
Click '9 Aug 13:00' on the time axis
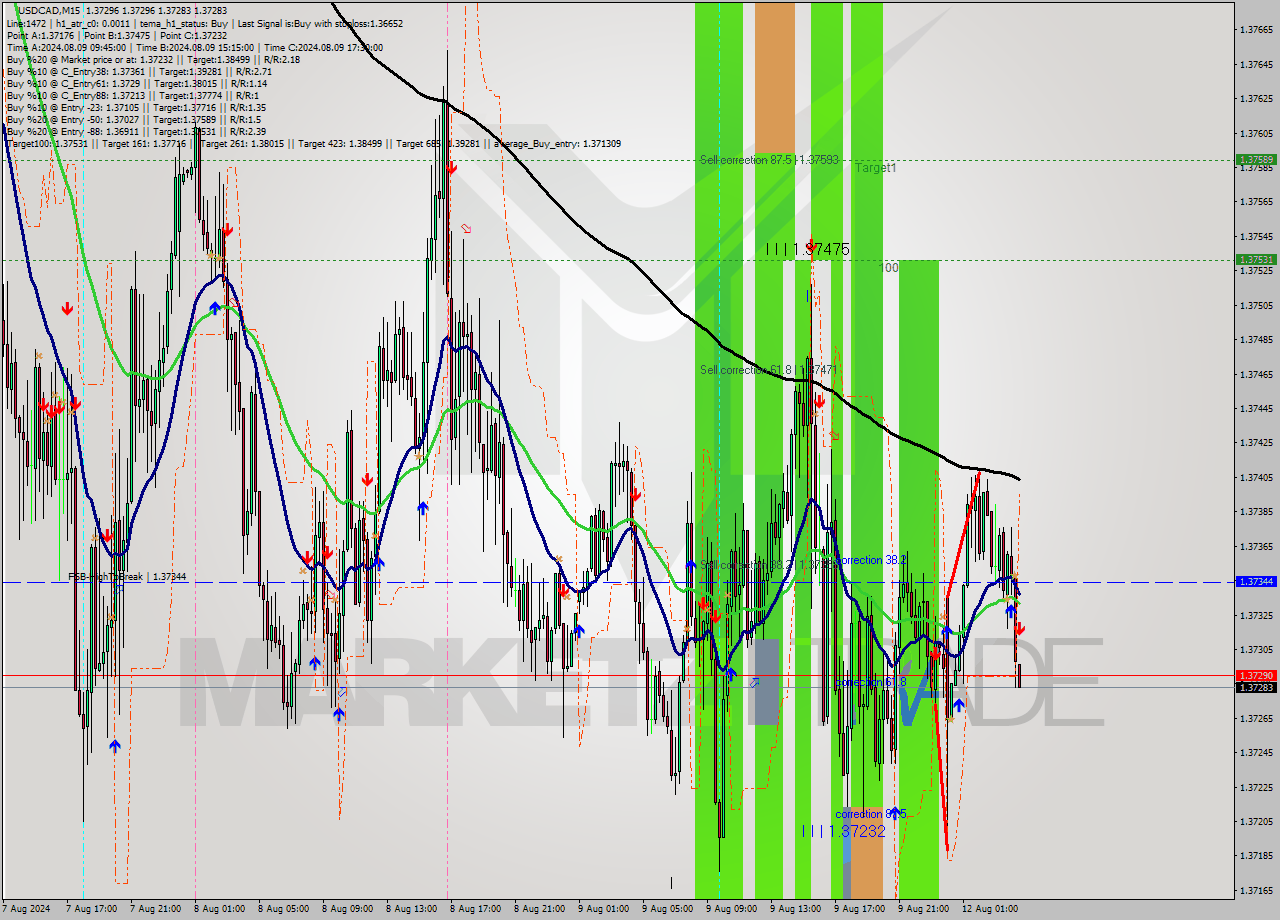click(795, 909)
